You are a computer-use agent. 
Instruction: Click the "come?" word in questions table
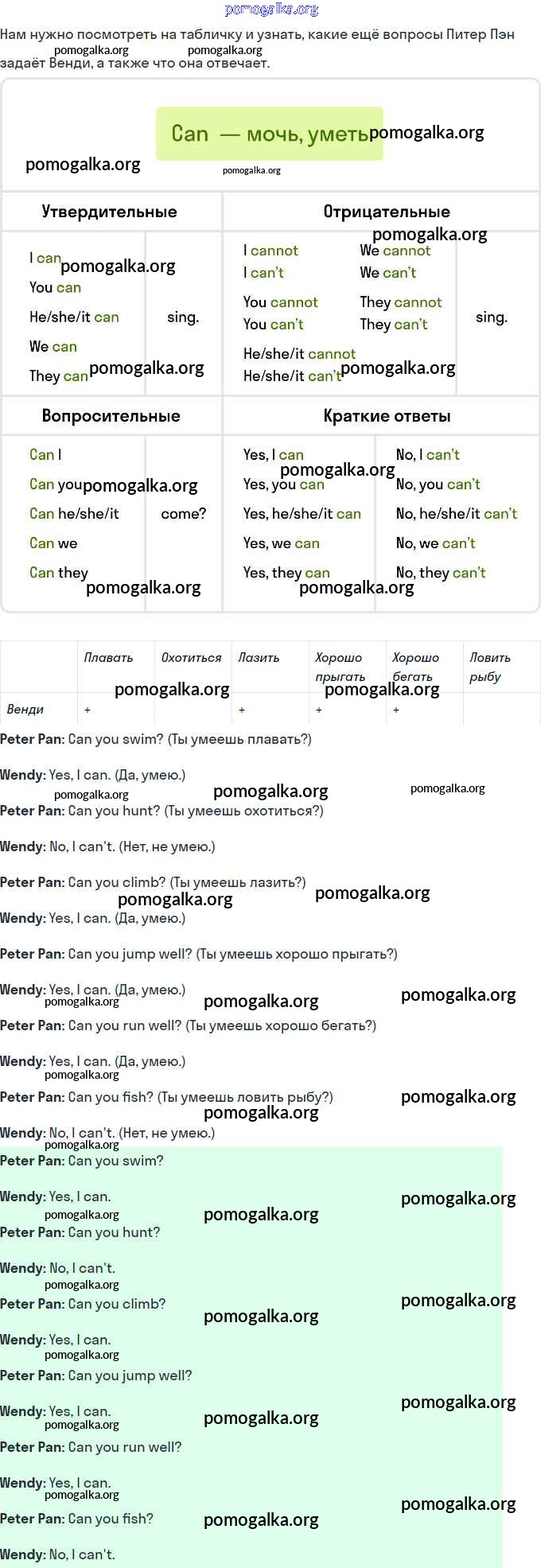coord(183,514)
